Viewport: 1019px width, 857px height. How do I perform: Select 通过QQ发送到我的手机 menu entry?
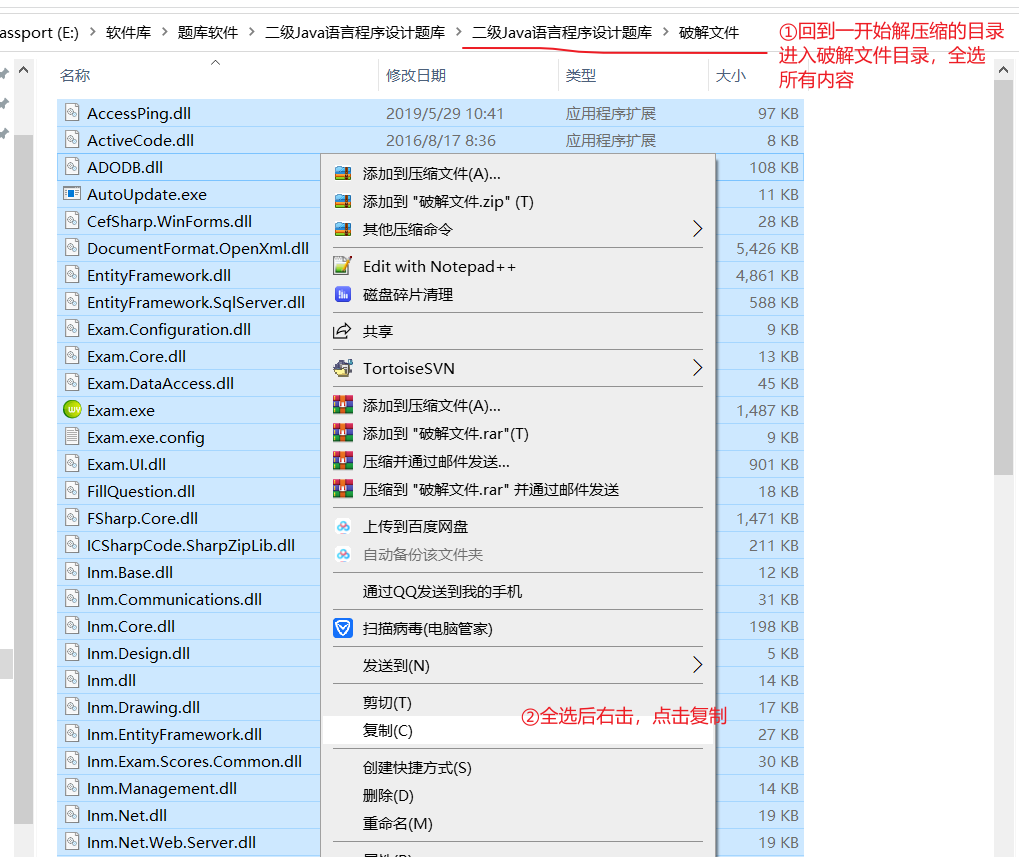tap(518, 591)
